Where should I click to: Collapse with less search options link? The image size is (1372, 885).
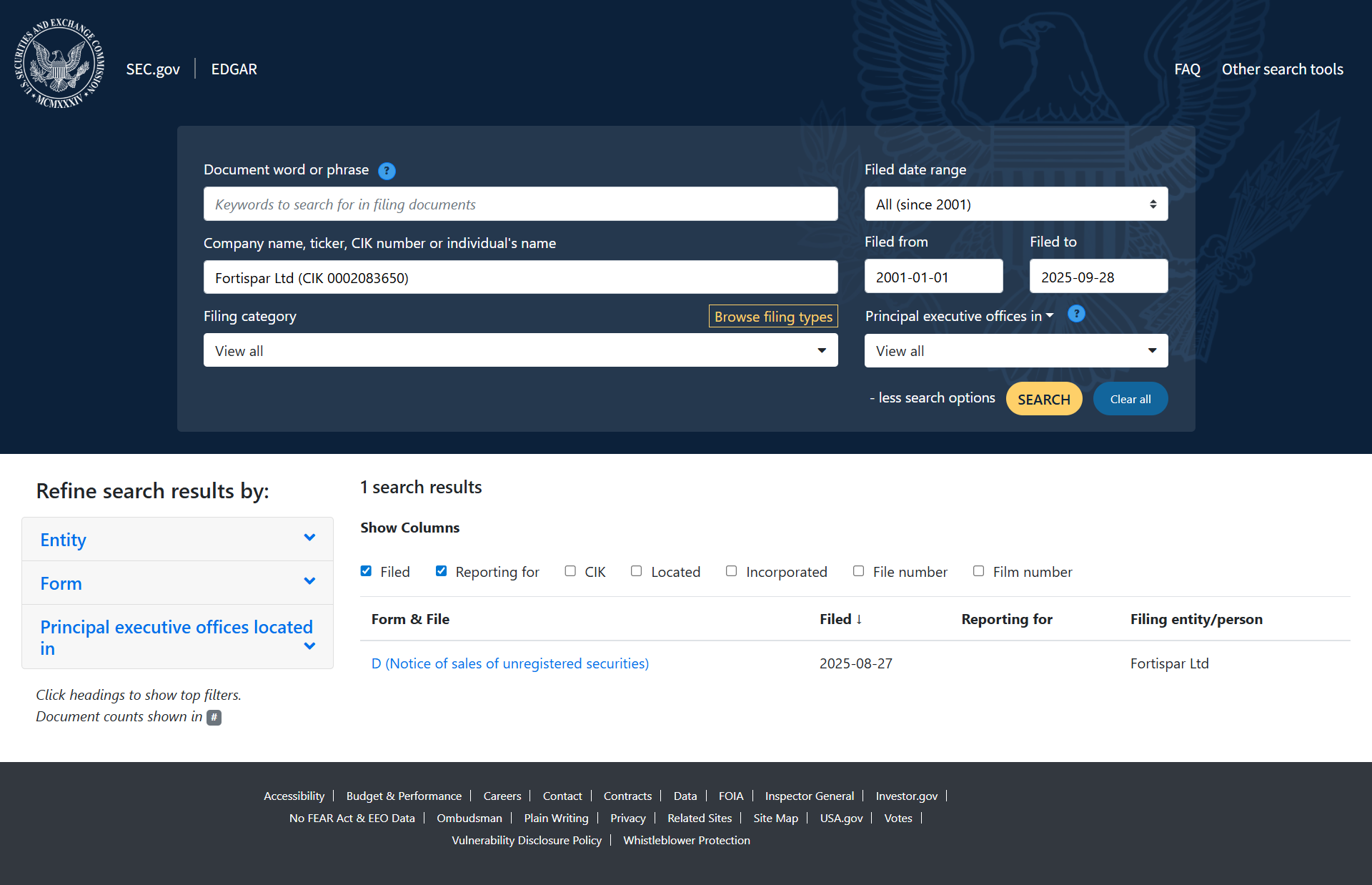932,398
